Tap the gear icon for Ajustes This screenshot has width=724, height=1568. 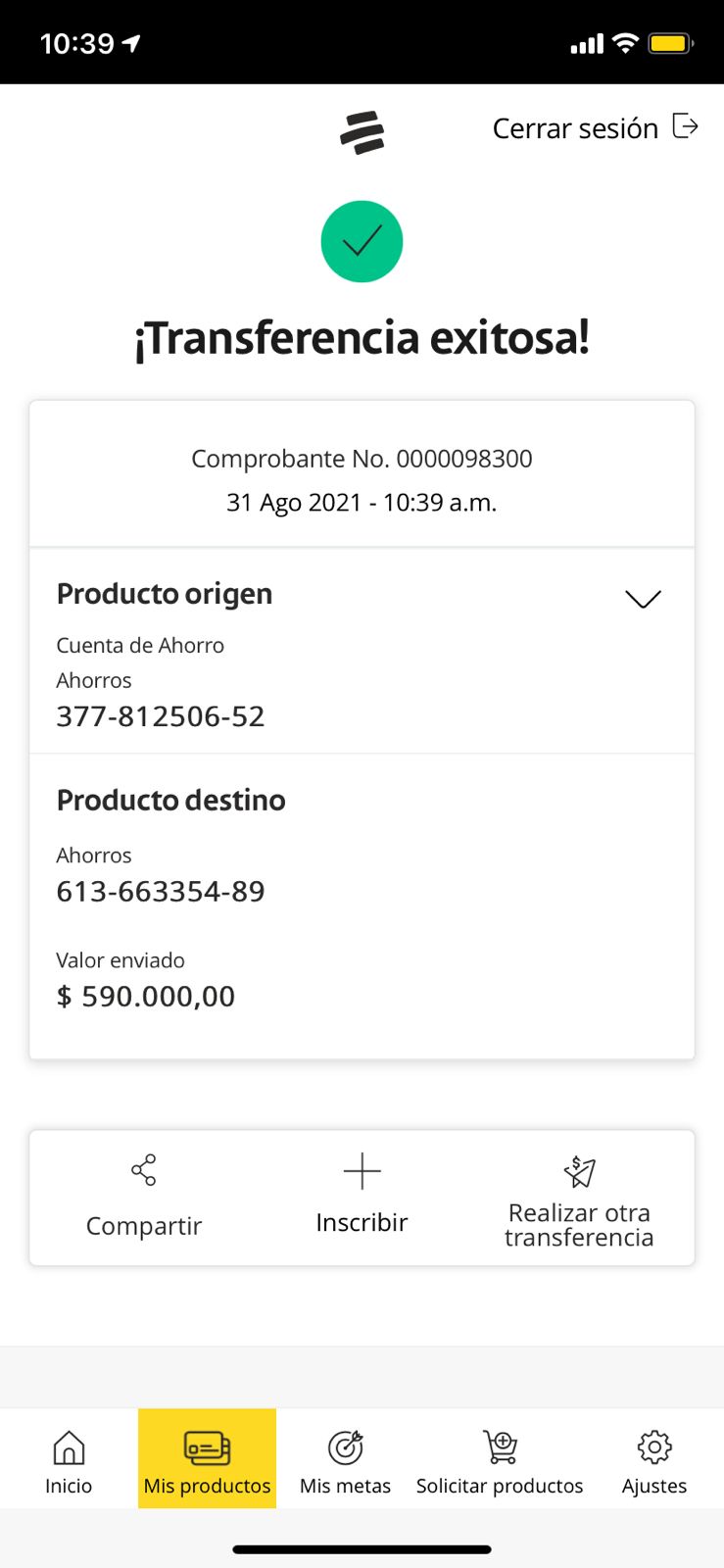coord(654,1446)
